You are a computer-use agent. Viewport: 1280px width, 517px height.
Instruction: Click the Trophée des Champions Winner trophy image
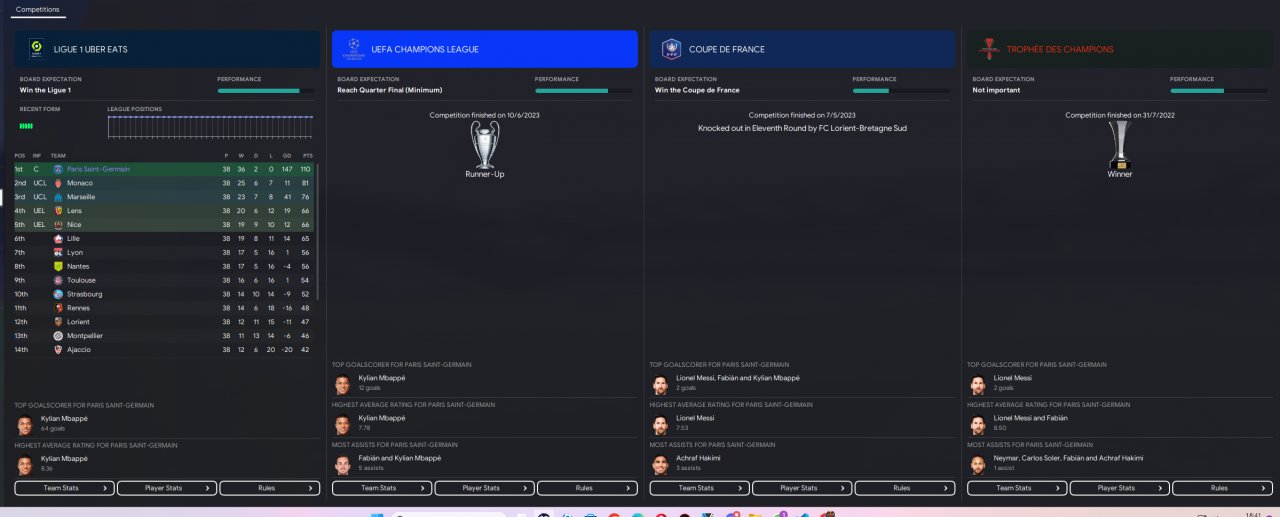point(1120,144)
